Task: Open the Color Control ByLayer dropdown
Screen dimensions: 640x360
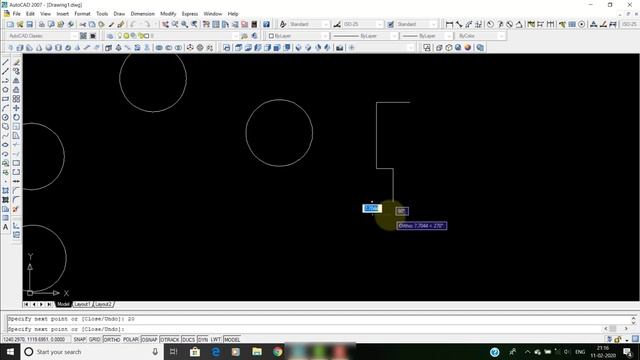Action: click(298, 36)
